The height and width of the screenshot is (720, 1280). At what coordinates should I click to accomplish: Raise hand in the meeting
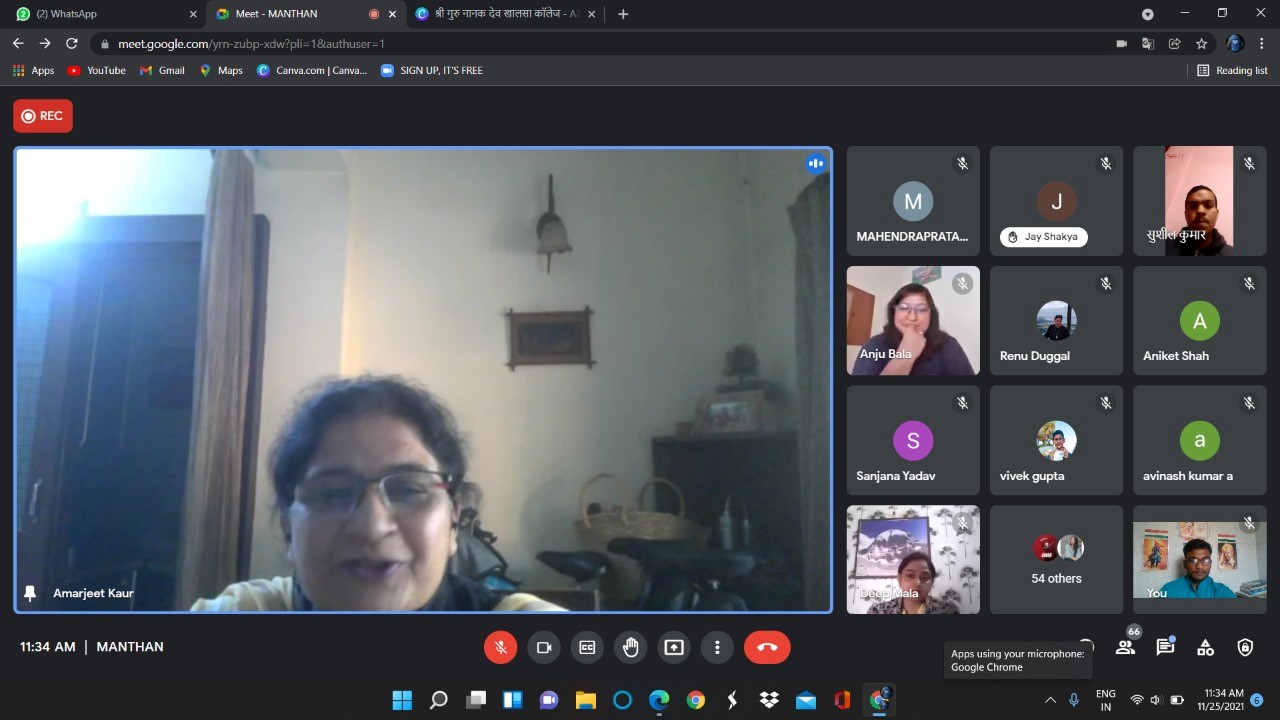tap(630, 647)
